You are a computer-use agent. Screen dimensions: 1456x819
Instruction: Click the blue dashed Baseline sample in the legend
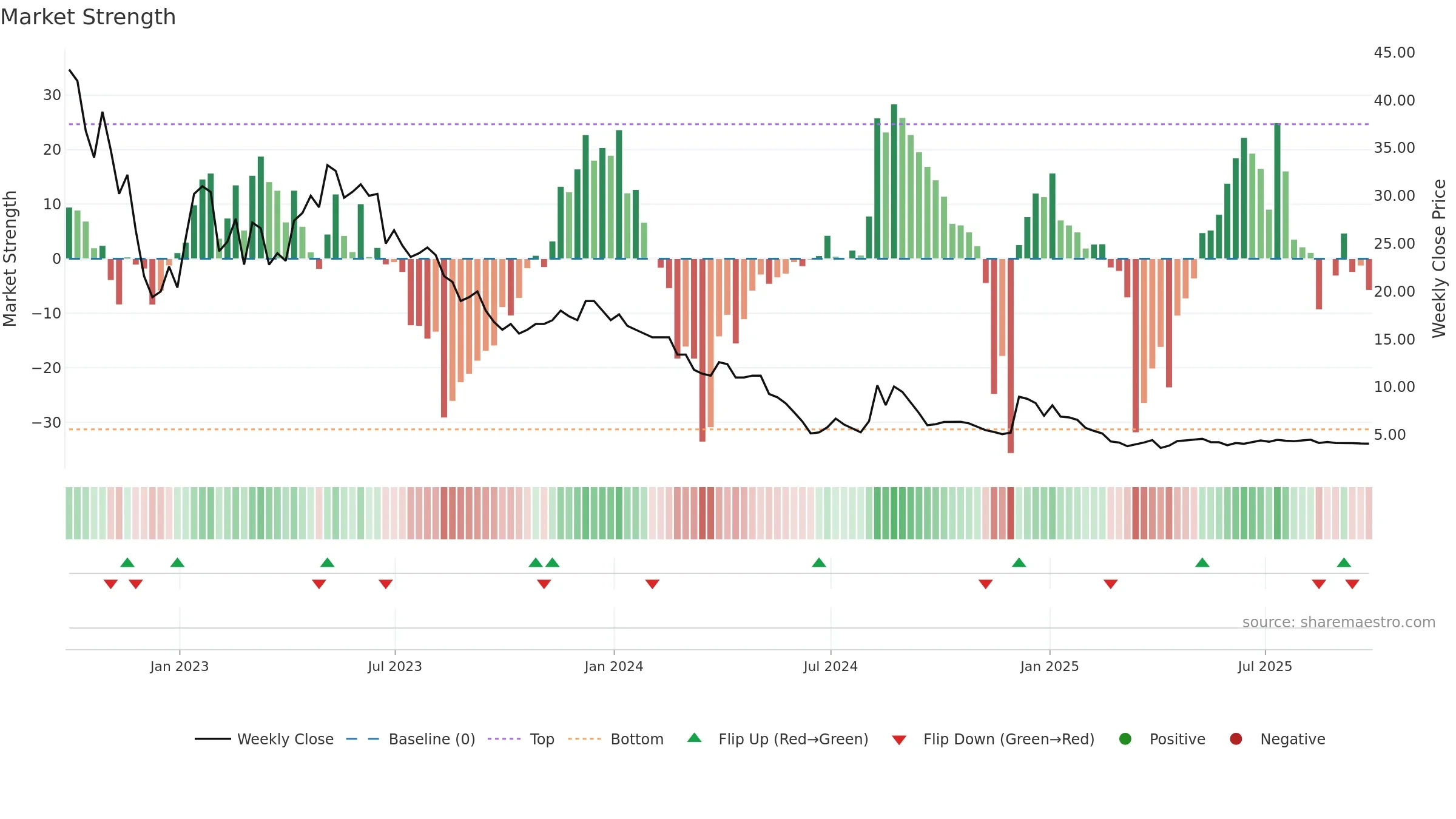[363, 739]
